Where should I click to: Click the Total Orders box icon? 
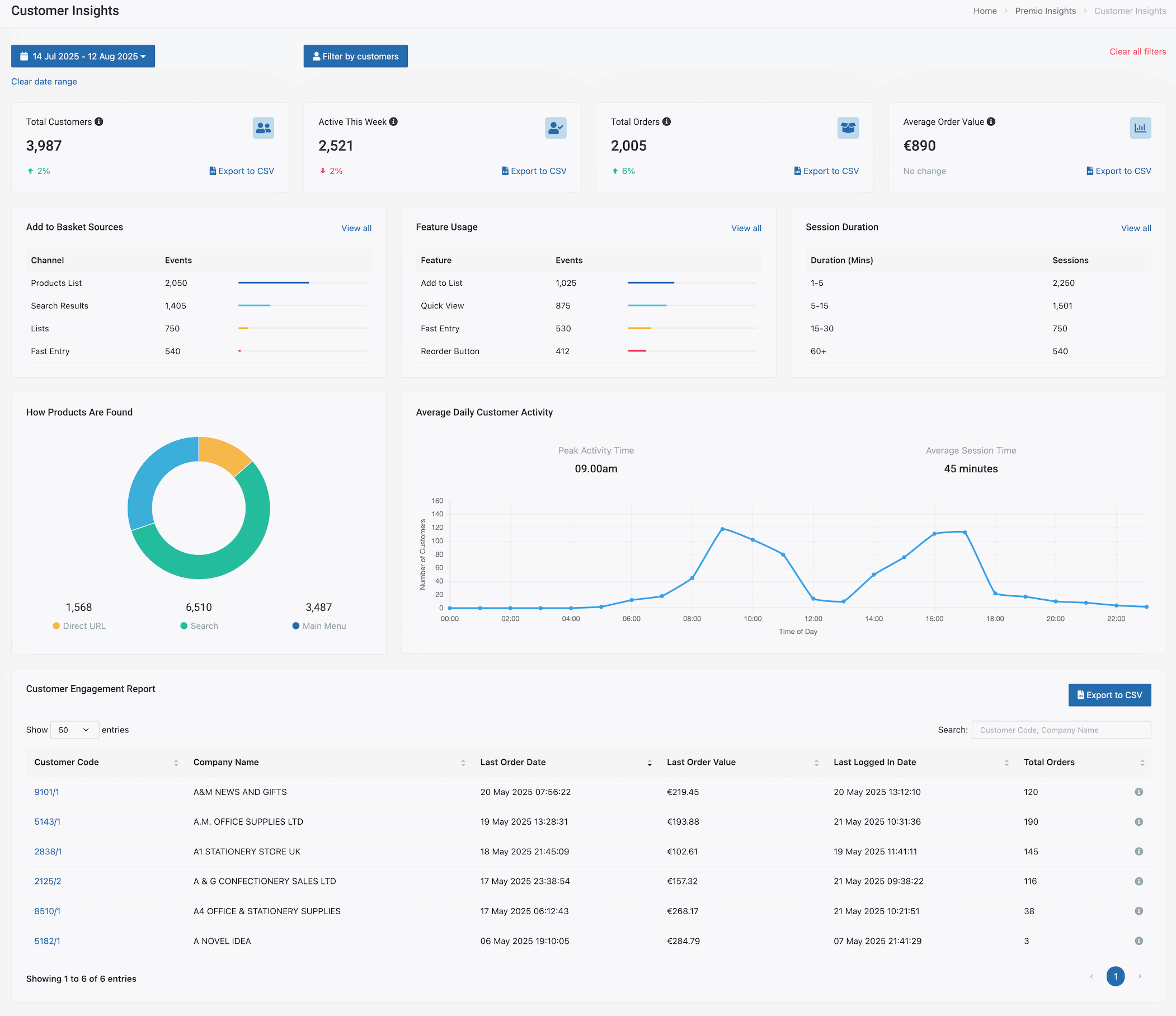pos(848,128)
